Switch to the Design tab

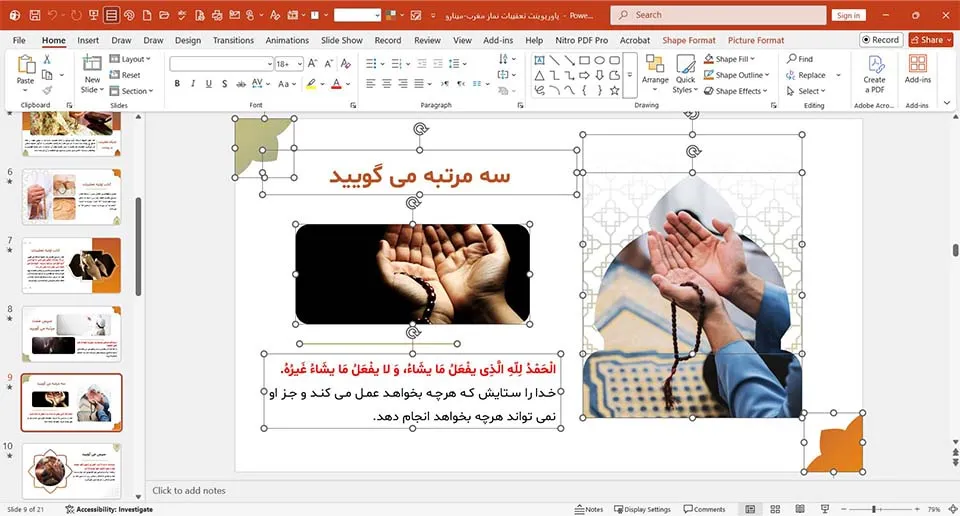pos(188,40)
